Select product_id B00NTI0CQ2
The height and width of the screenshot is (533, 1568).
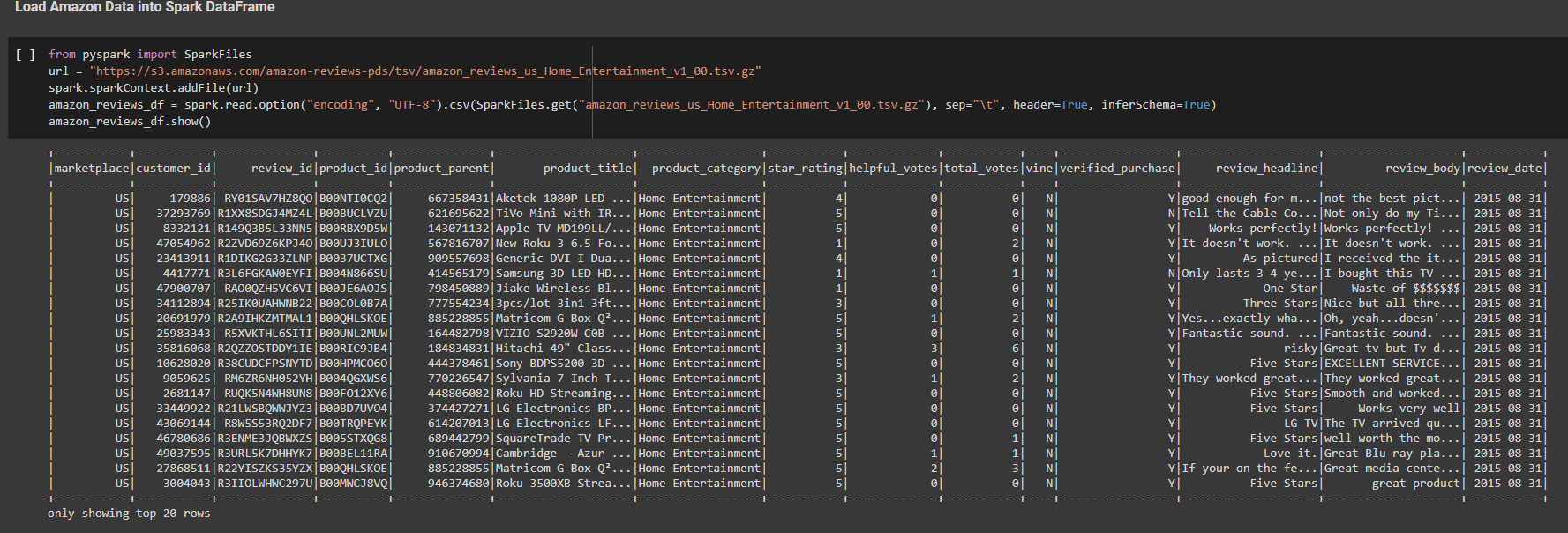tap(353, 199)
